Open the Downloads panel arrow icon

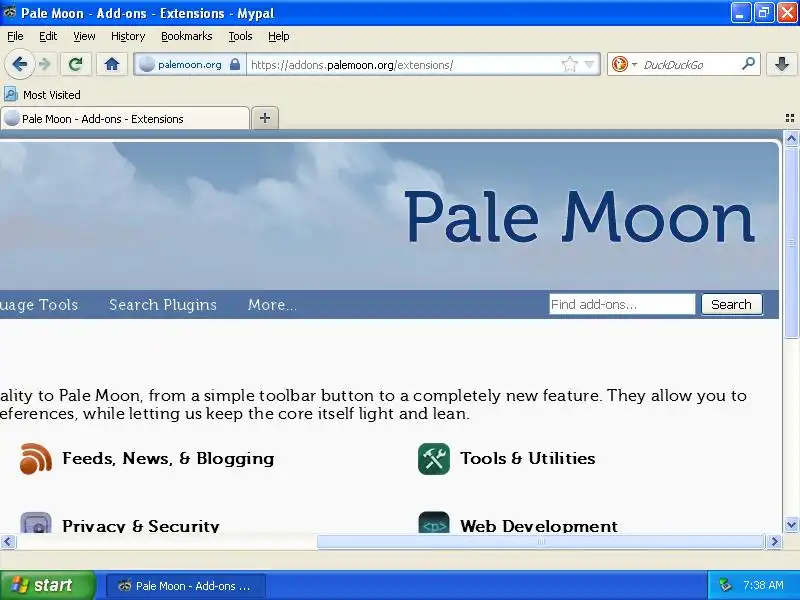[x=782, y=64]
